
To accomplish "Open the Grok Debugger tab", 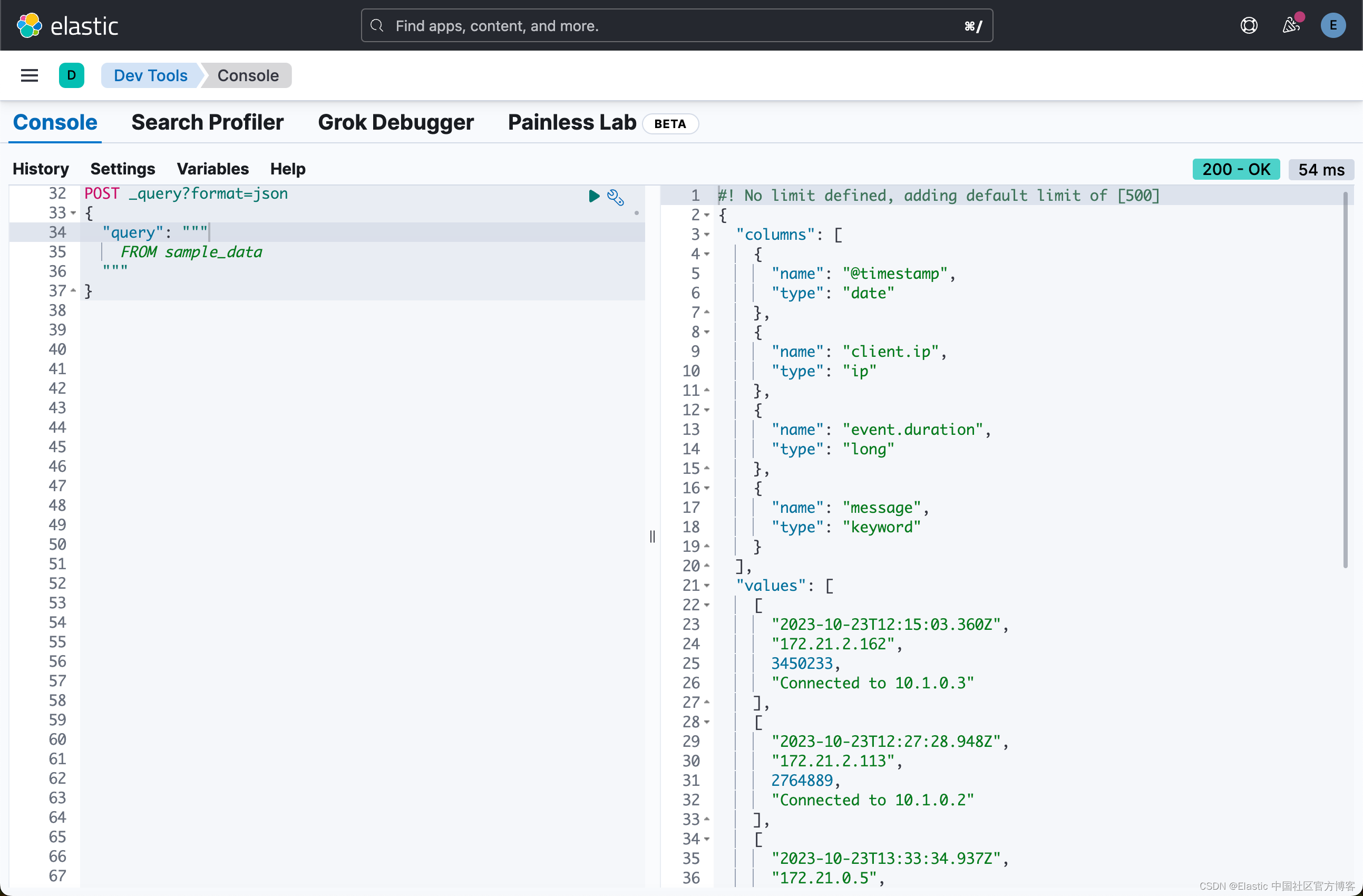I will tap(396, 122).
